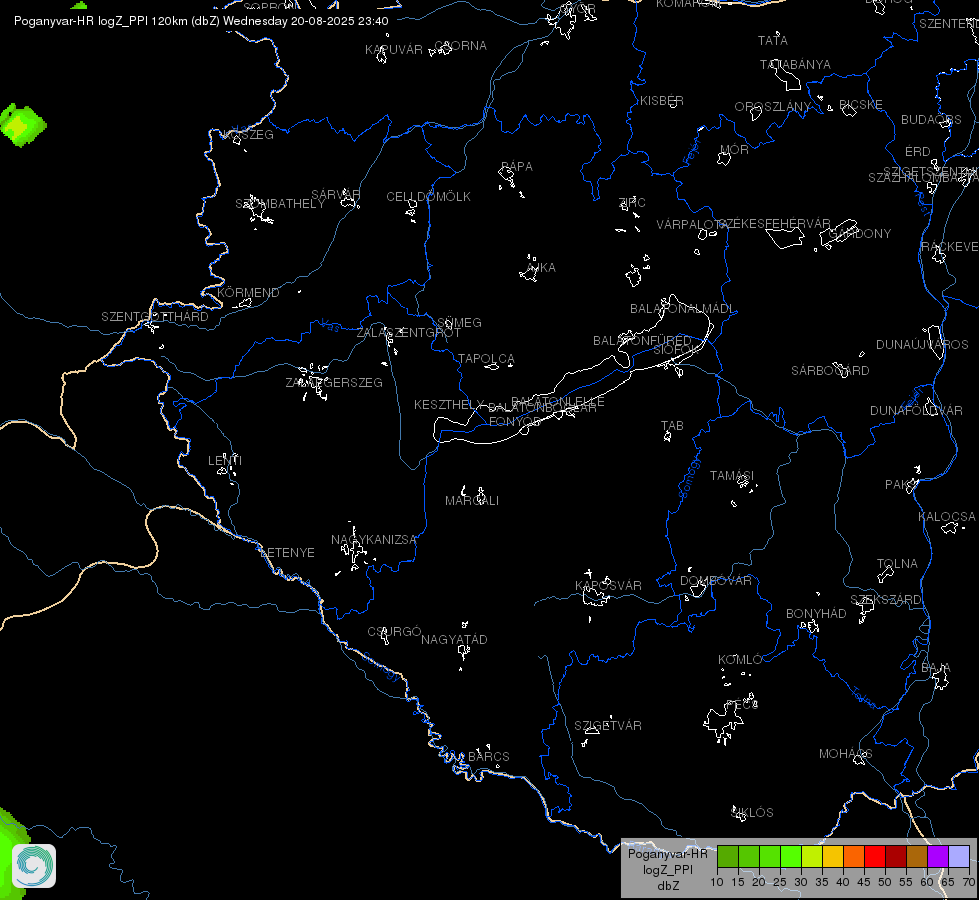Select the yellow-green 30-35 dBZ swatch

812,857
